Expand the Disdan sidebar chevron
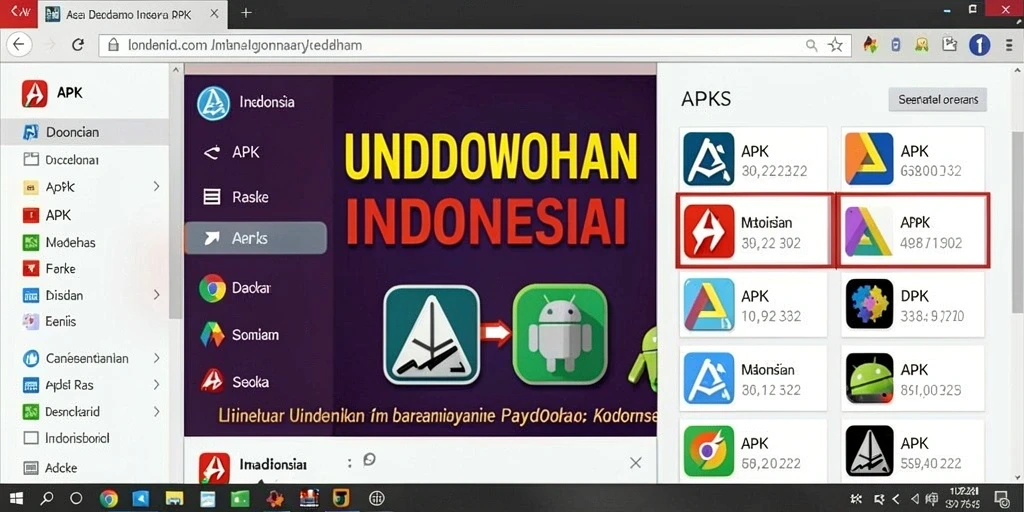 click(x=156, y=295)
